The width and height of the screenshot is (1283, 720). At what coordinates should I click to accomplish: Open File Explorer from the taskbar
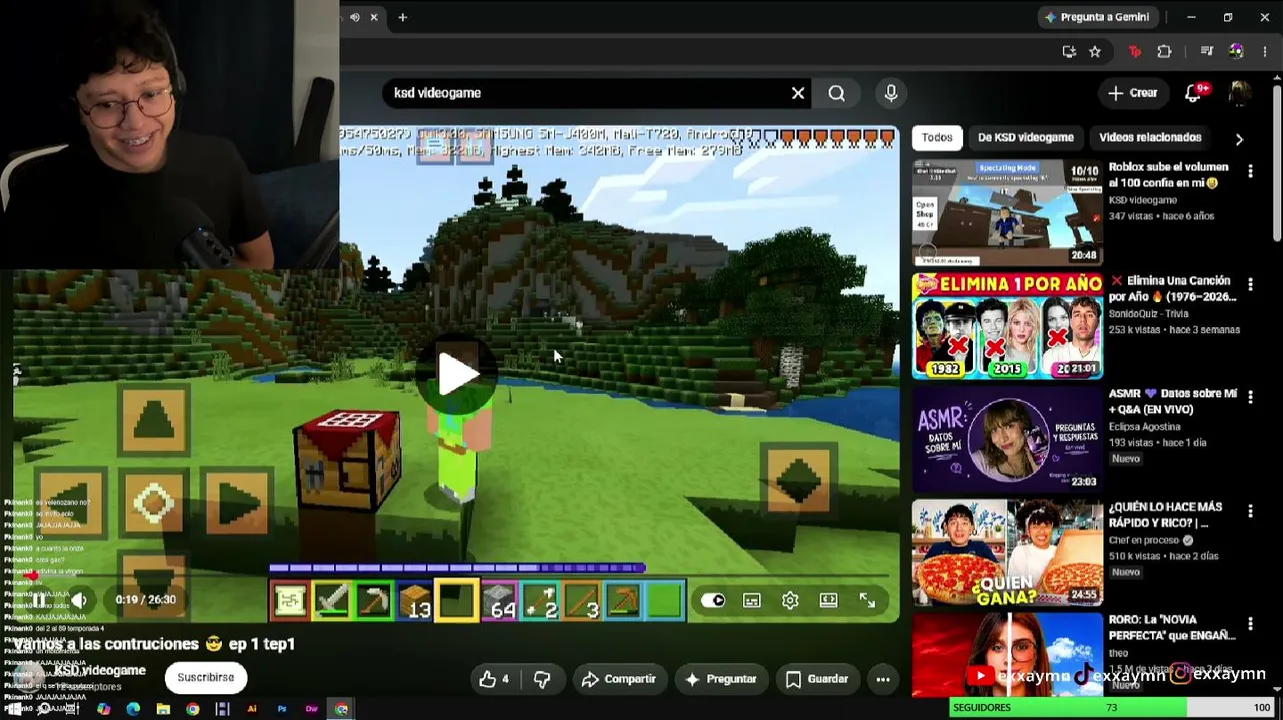(x=163, y=709)
